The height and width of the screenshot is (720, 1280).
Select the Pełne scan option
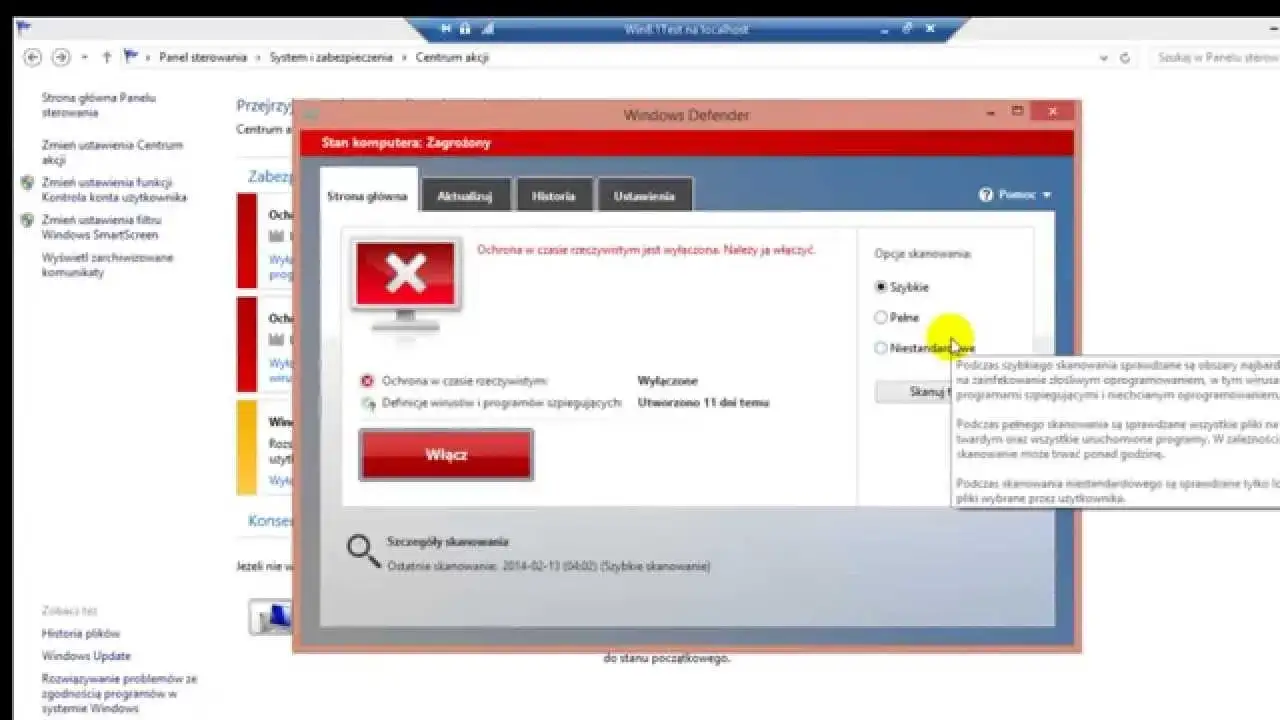[881, 317]
